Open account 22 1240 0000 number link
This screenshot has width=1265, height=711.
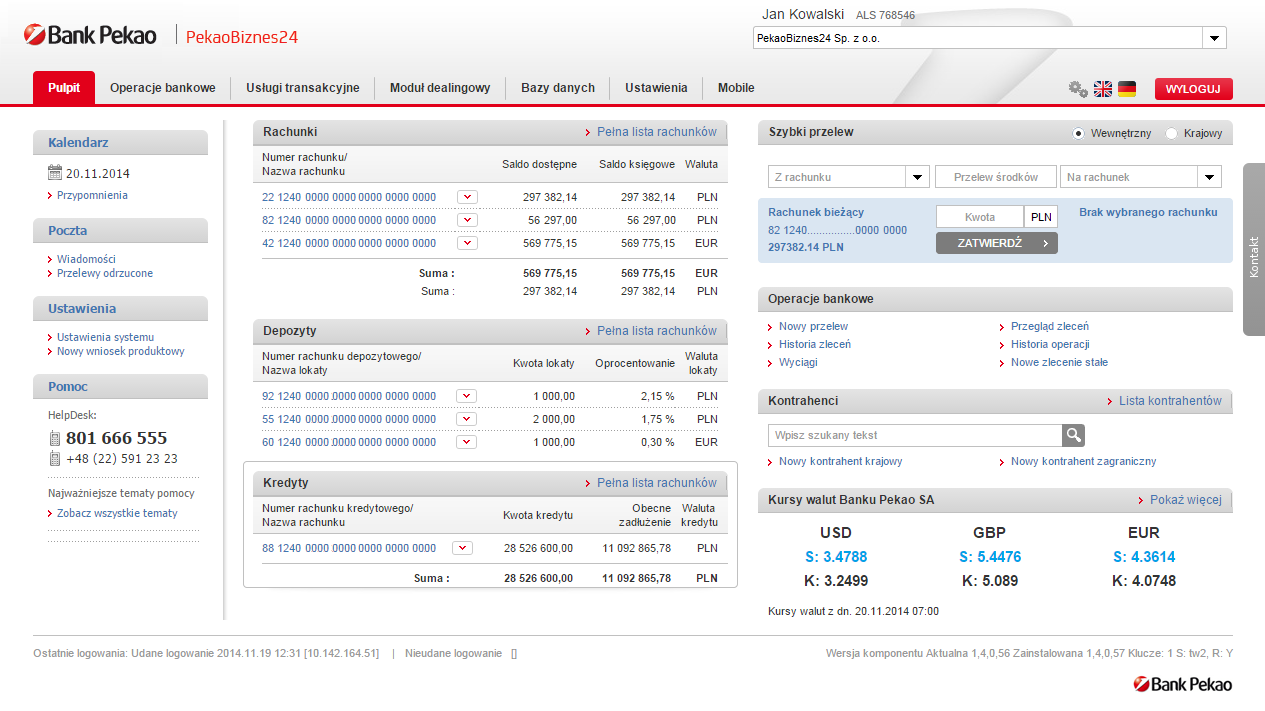(349, 197)
